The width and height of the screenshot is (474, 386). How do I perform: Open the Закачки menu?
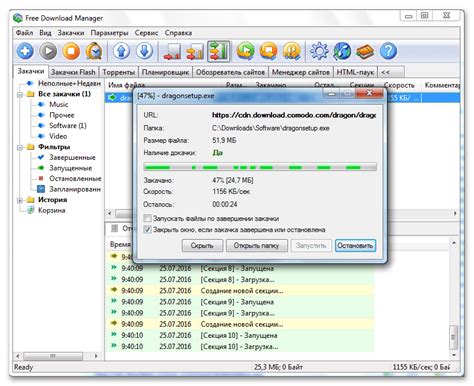[x=71, y=33]
